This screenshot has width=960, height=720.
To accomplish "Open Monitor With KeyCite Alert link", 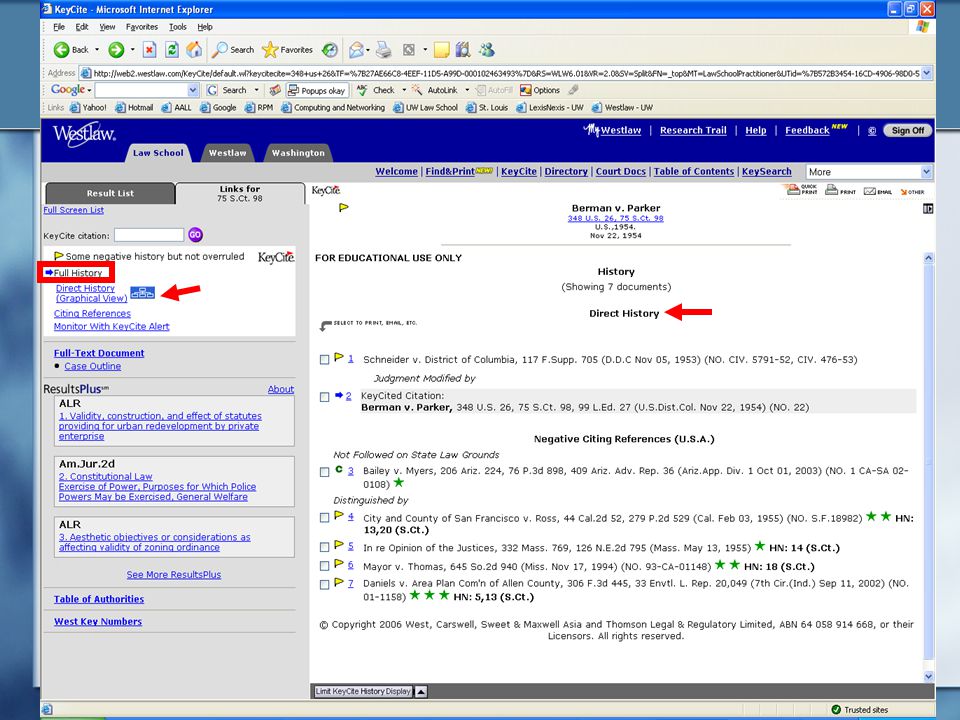I will (111, 327).
